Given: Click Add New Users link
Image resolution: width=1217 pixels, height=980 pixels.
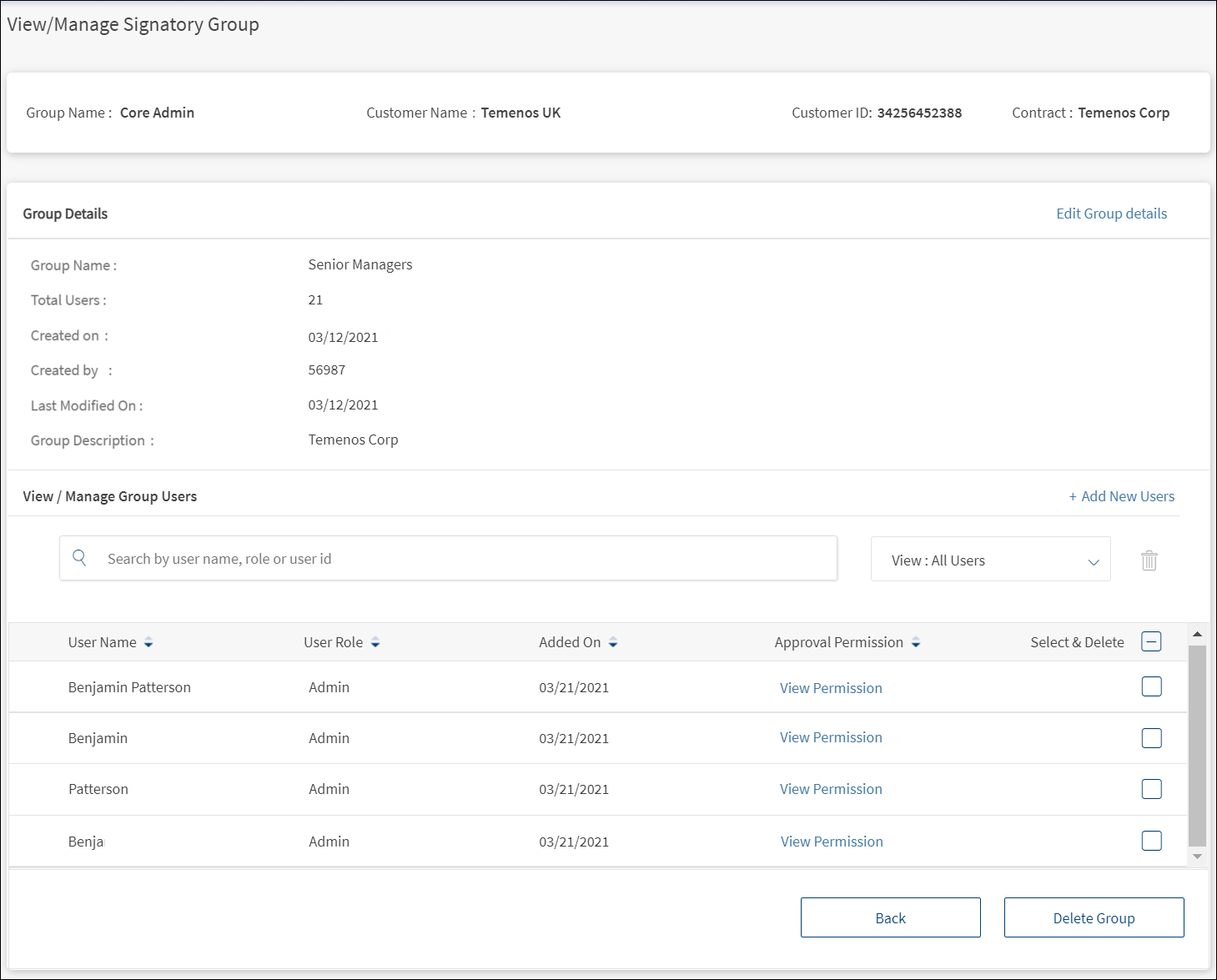Looking at the screenshot, I should 1121,496.
